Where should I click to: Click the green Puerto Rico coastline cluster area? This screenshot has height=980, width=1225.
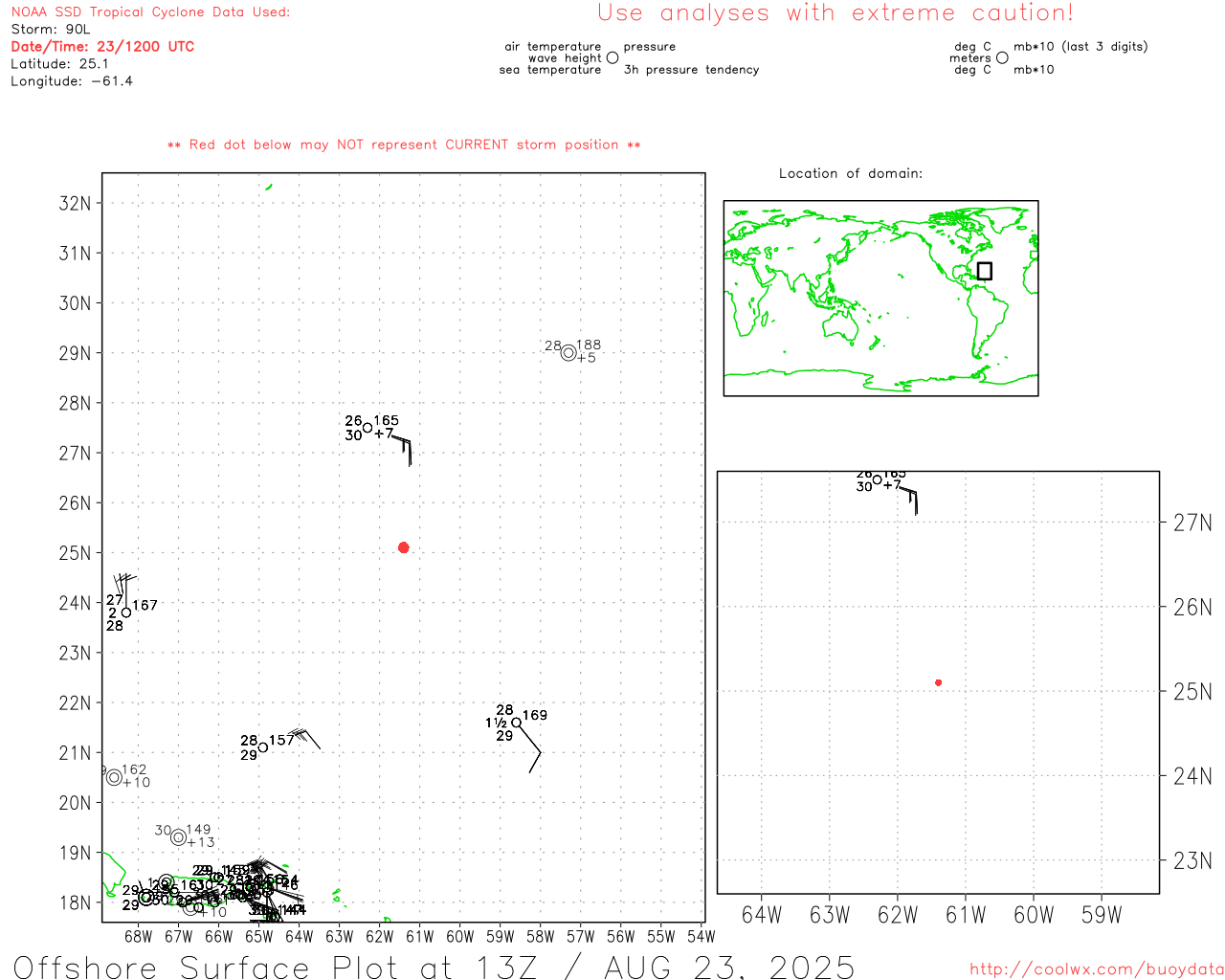pos(196,890)
